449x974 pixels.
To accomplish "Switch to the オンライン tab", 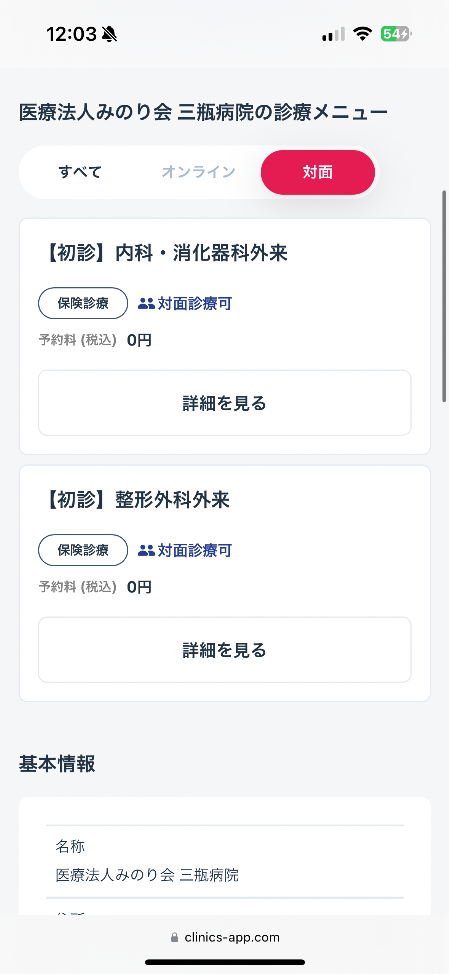I will [199, 172].
